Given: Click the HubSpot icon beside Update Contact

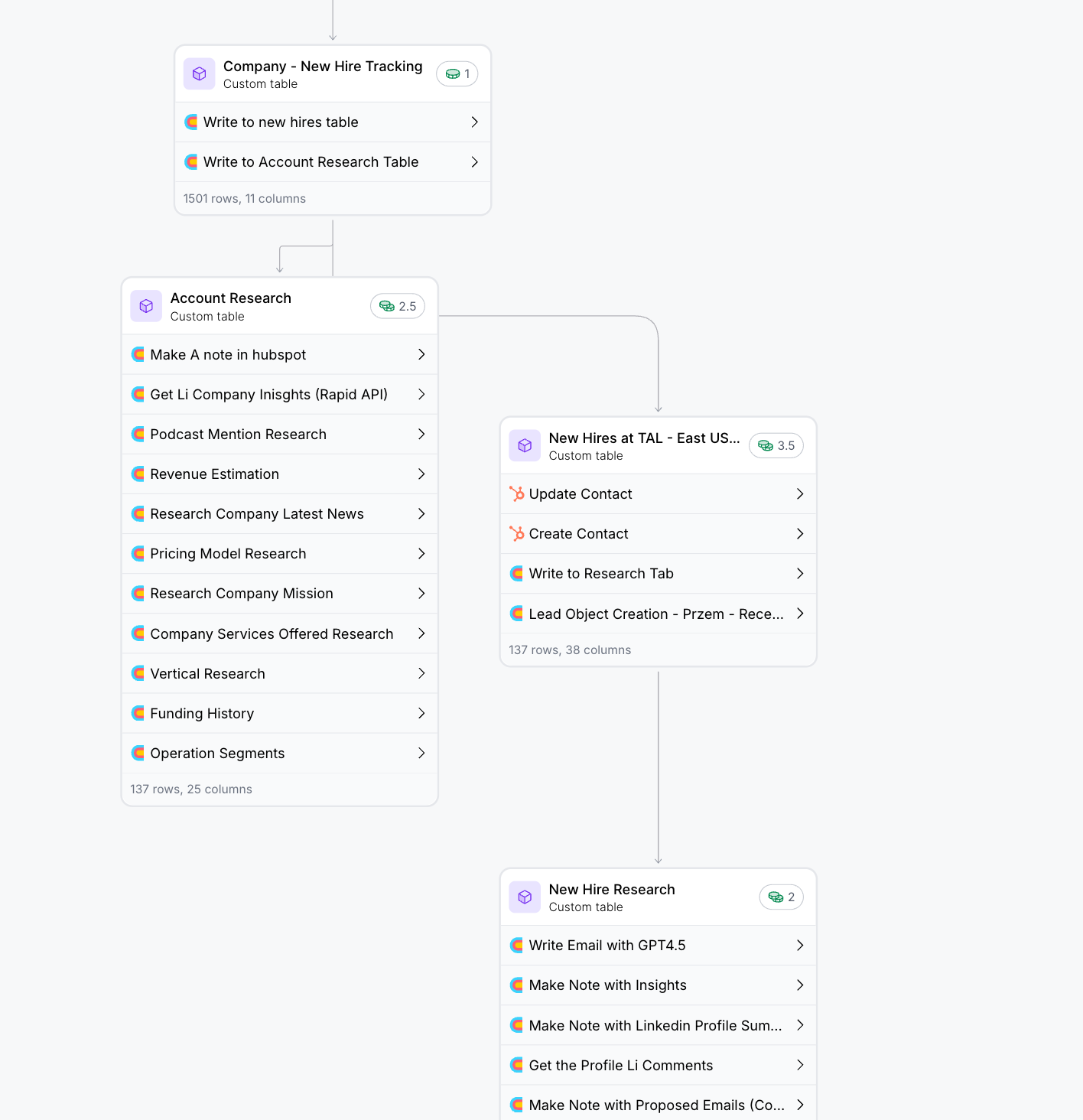Looking at the screenshot, I should point(517,494).
